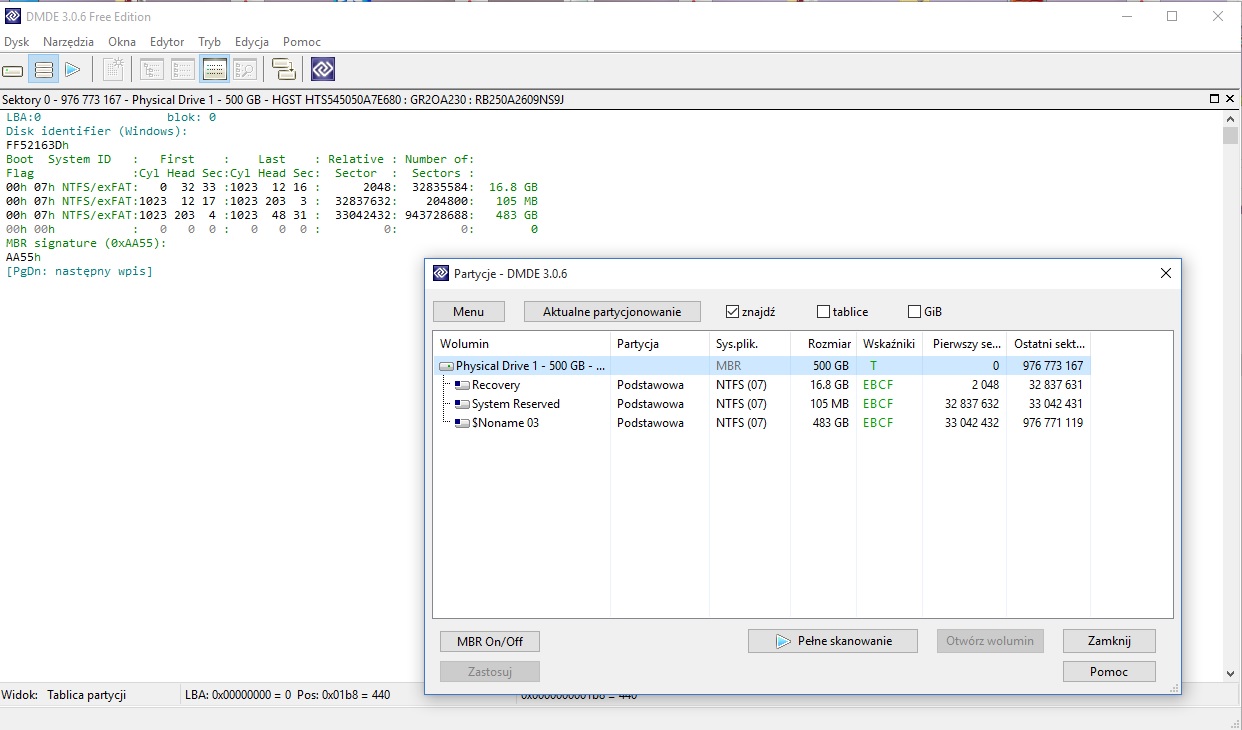1242x730 pixels.
Task: Click the disabled Otwórz wolumin button
Action: pyautogui.click(x=989, y=640)
